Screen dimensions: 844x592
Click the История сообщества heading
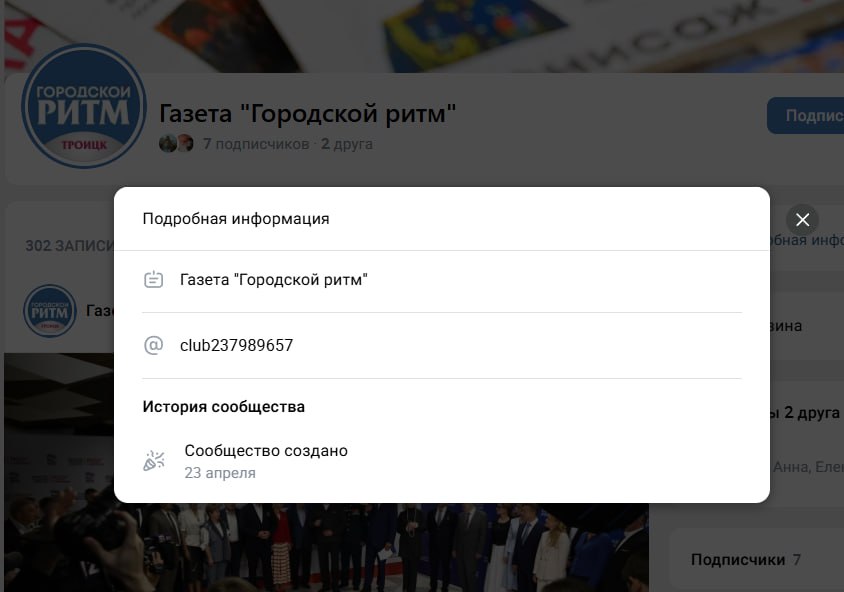pos(223,407)
